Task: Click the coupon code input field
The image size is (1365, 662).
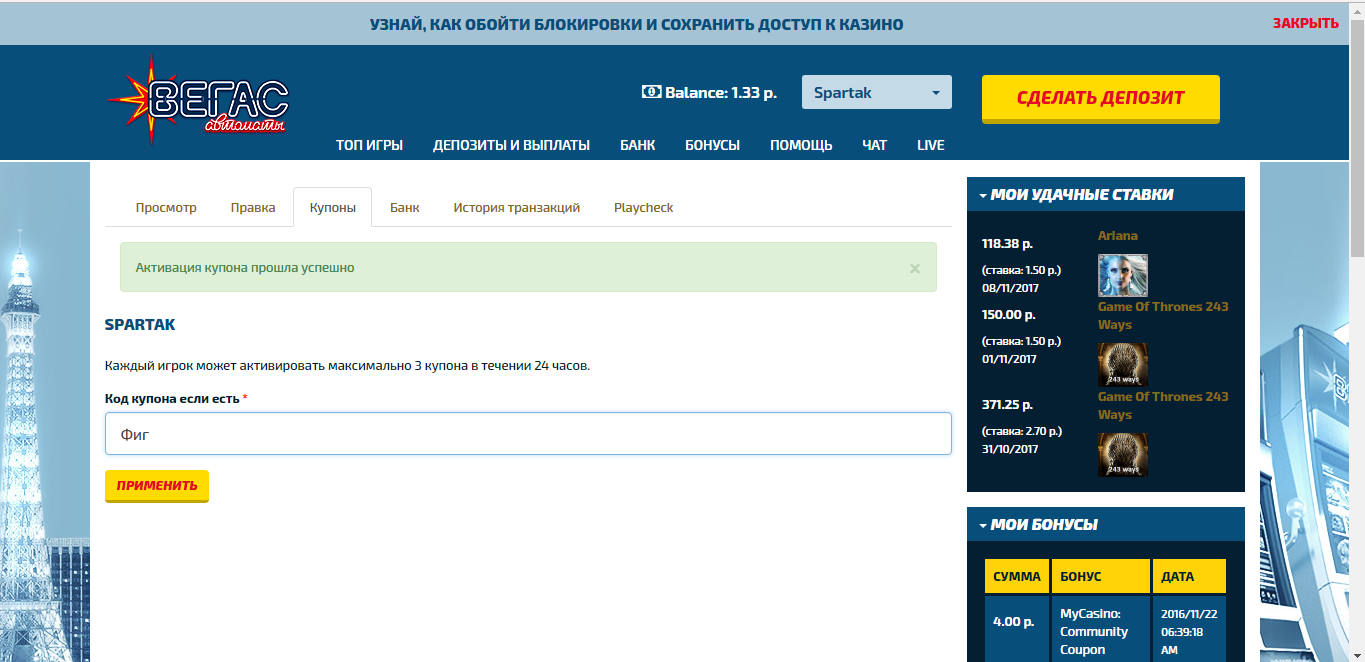Action: (x=528, y=434)
